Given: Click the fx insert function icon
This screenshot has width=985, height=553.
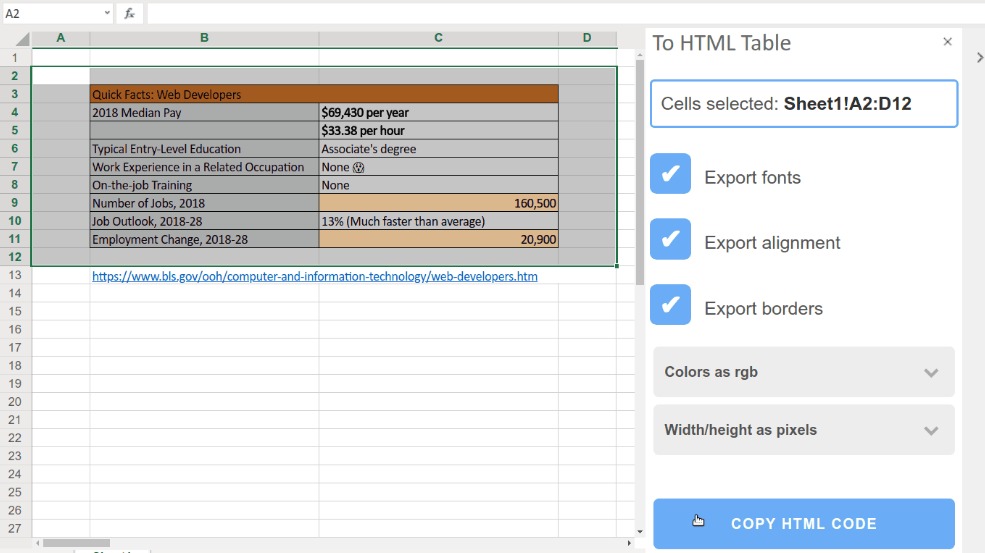Looking at the screenshot, I should (130, 14).
